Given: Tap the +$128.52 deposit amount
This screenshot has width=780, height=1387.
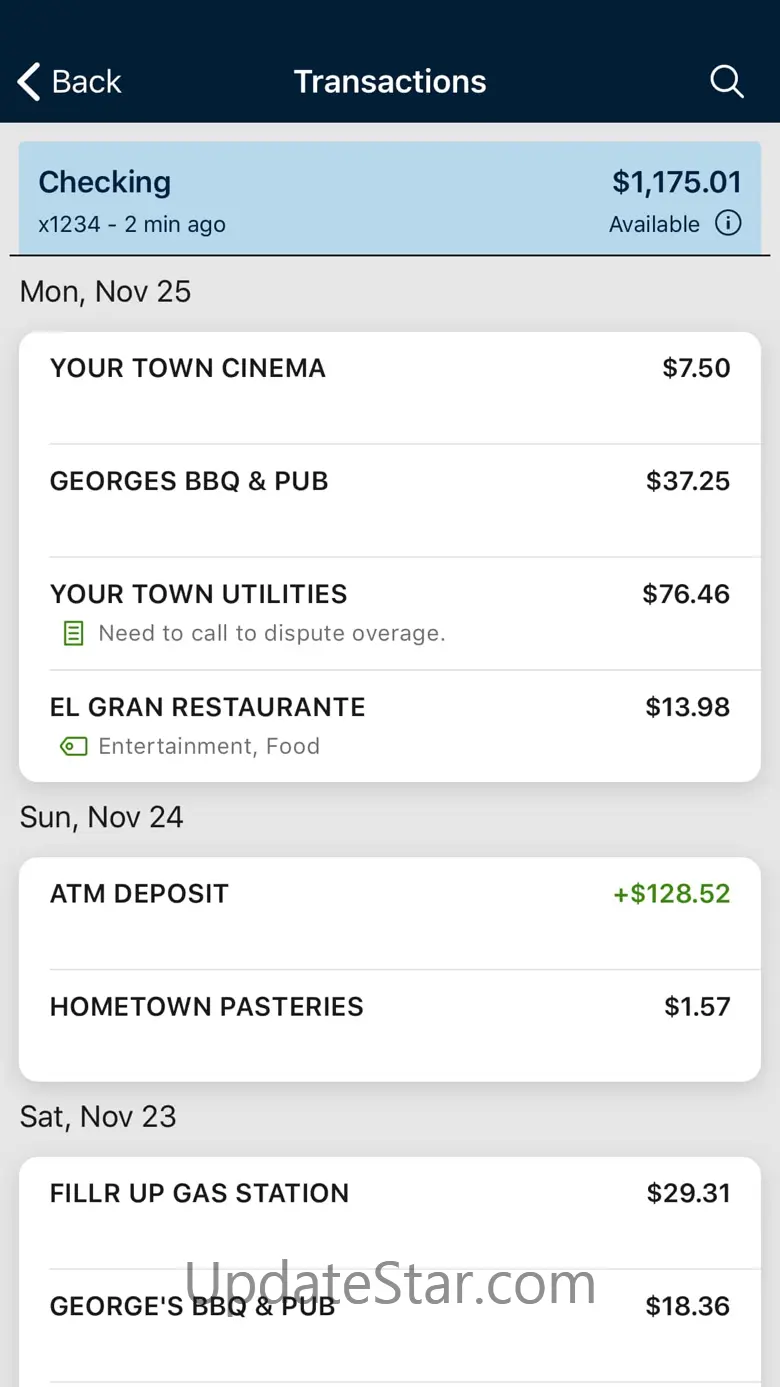Looking at the screenshot, I should 672,893.
